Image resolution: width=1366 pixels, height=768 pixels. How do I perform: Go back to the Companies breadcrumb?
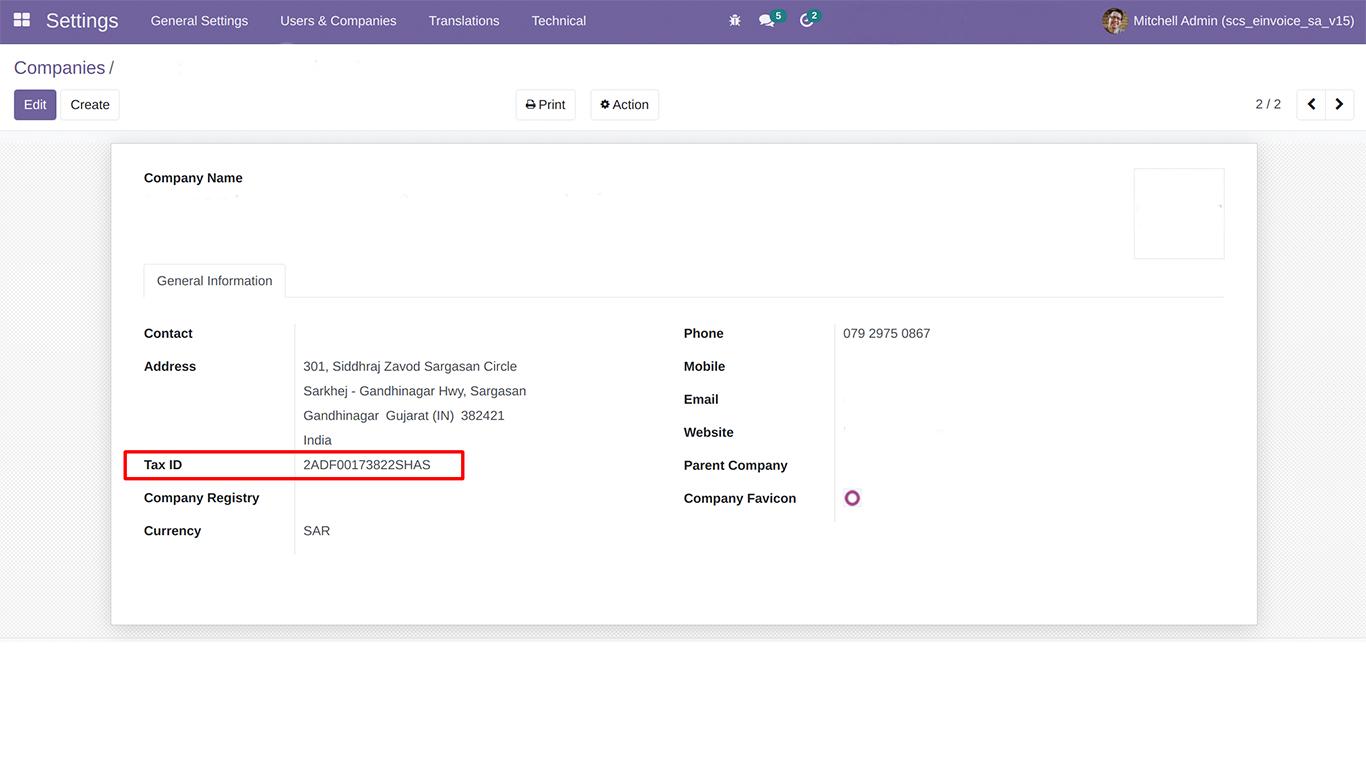60,68
